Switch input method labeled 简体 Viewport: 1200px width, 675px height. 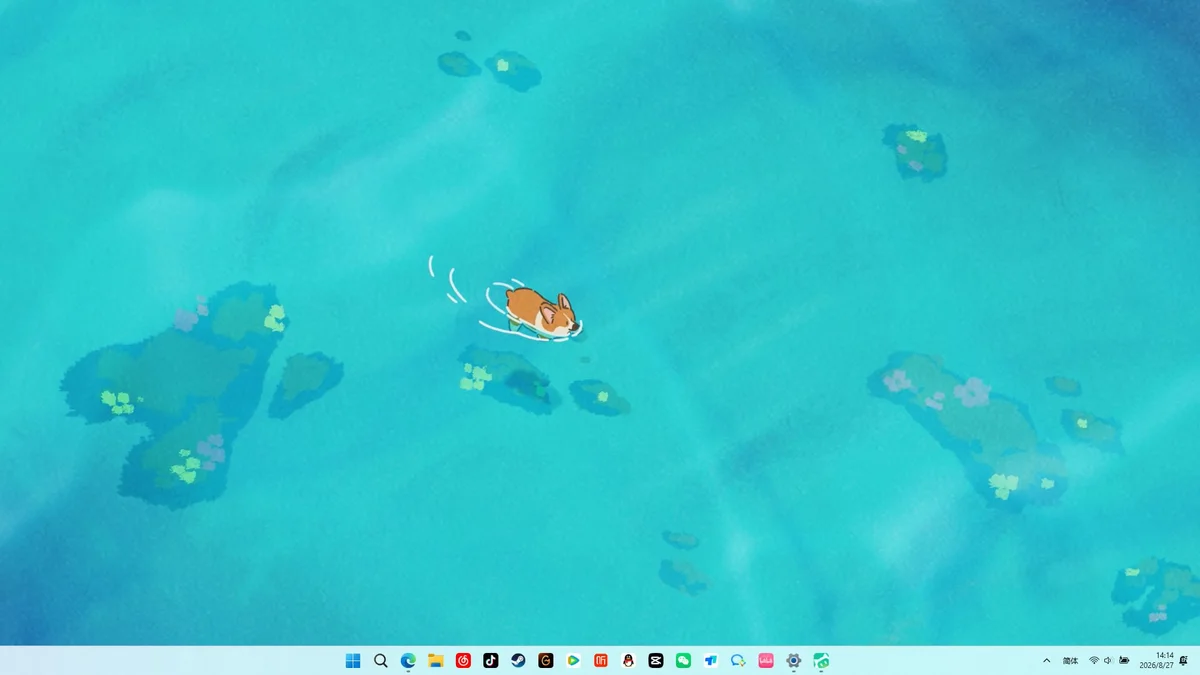(x=1070, y=660)
